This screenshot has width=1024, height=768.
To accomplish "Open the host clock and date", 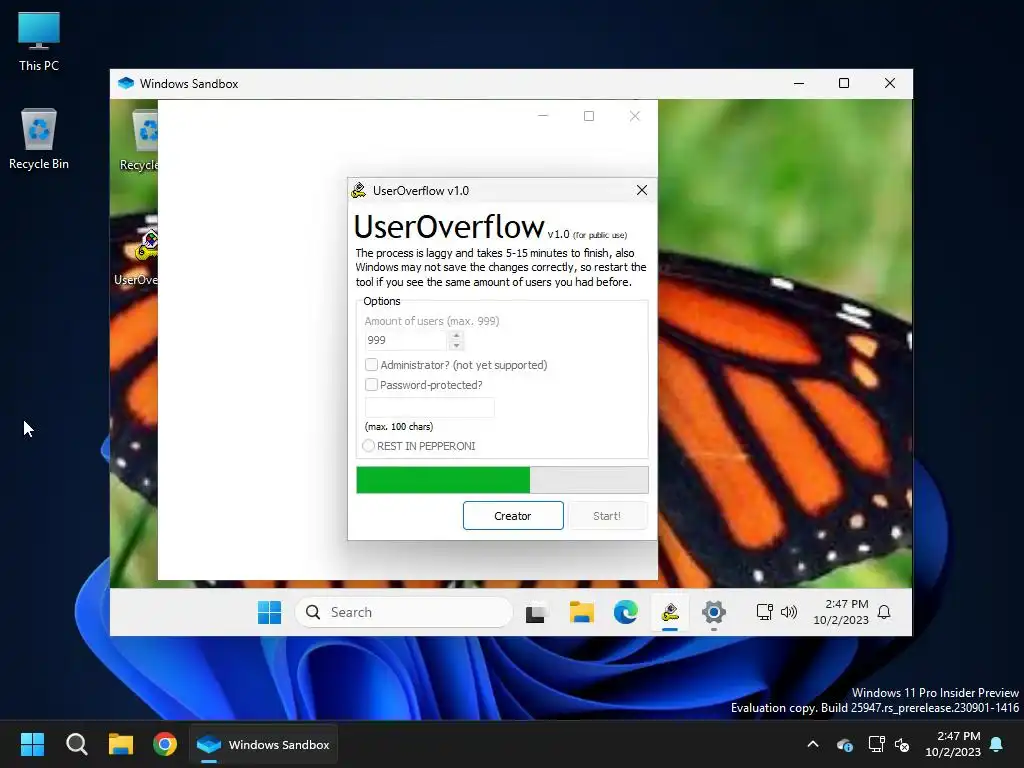I will pyautogui.click(x=953, y=744).
